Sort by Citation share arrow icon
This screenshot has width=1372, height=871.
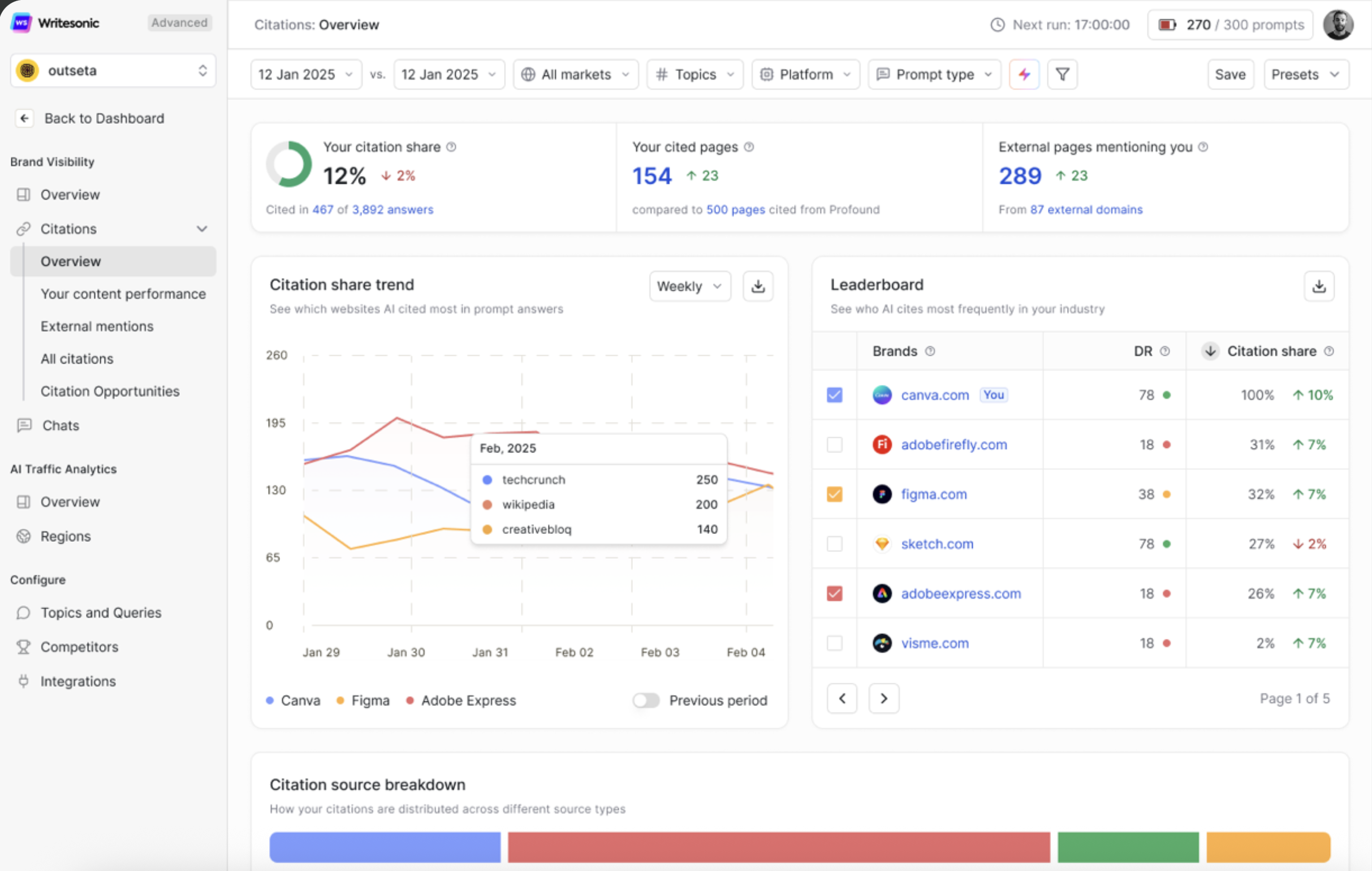tap(1210, 351)
